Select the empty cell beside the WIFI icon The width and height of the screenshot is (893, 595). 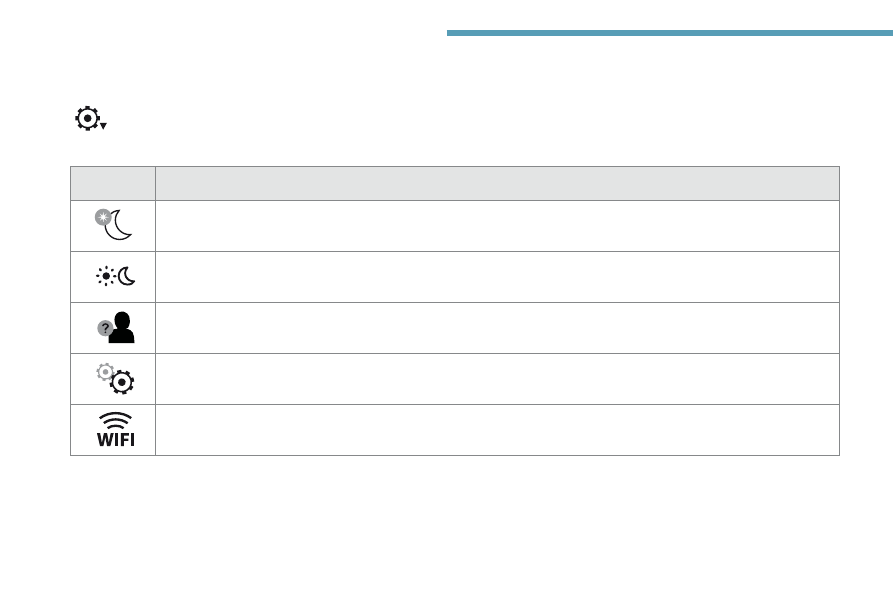(497, 430)
